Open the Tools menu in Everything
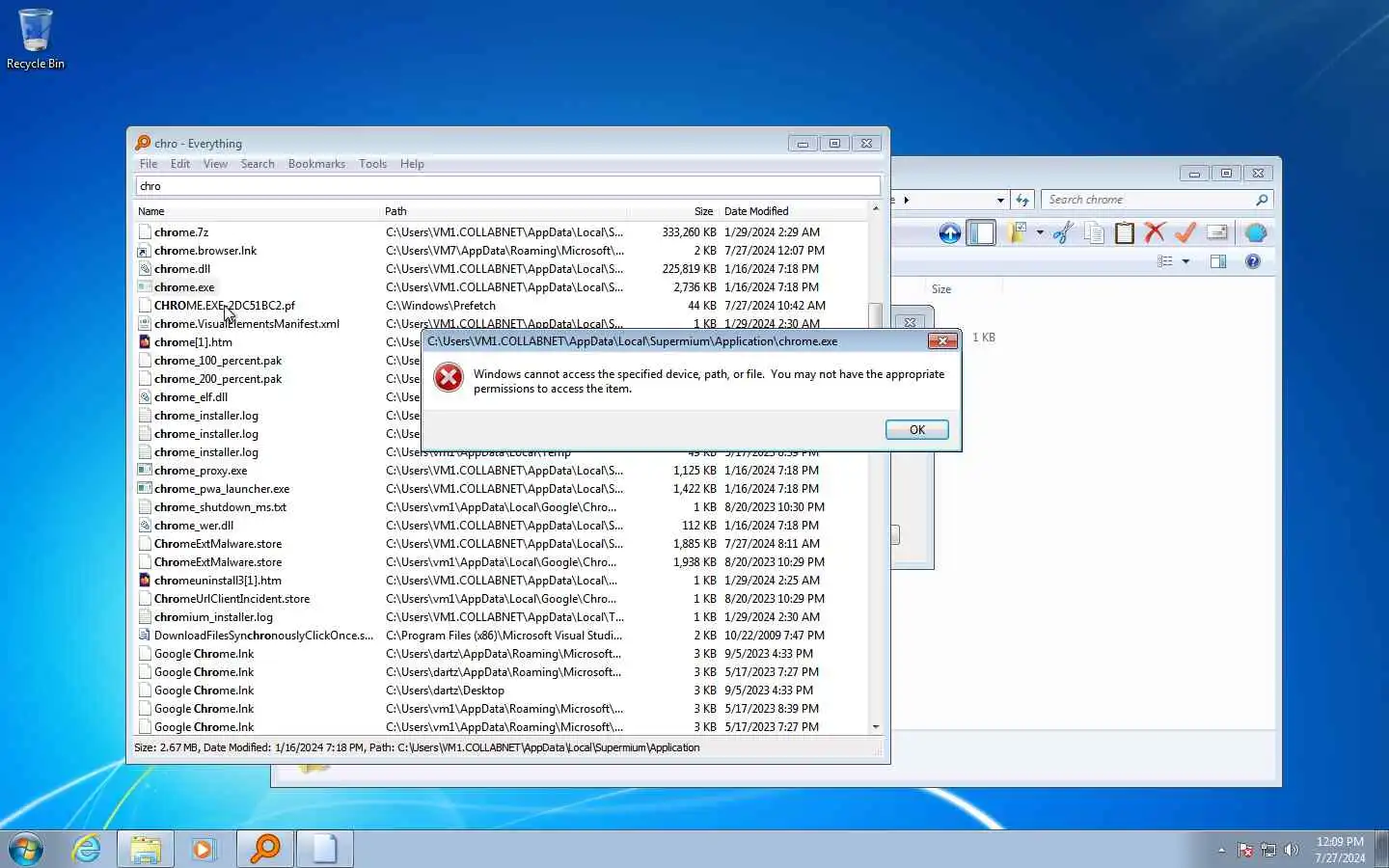Screen dimensions: 1389x868 [x=372, y=164]
